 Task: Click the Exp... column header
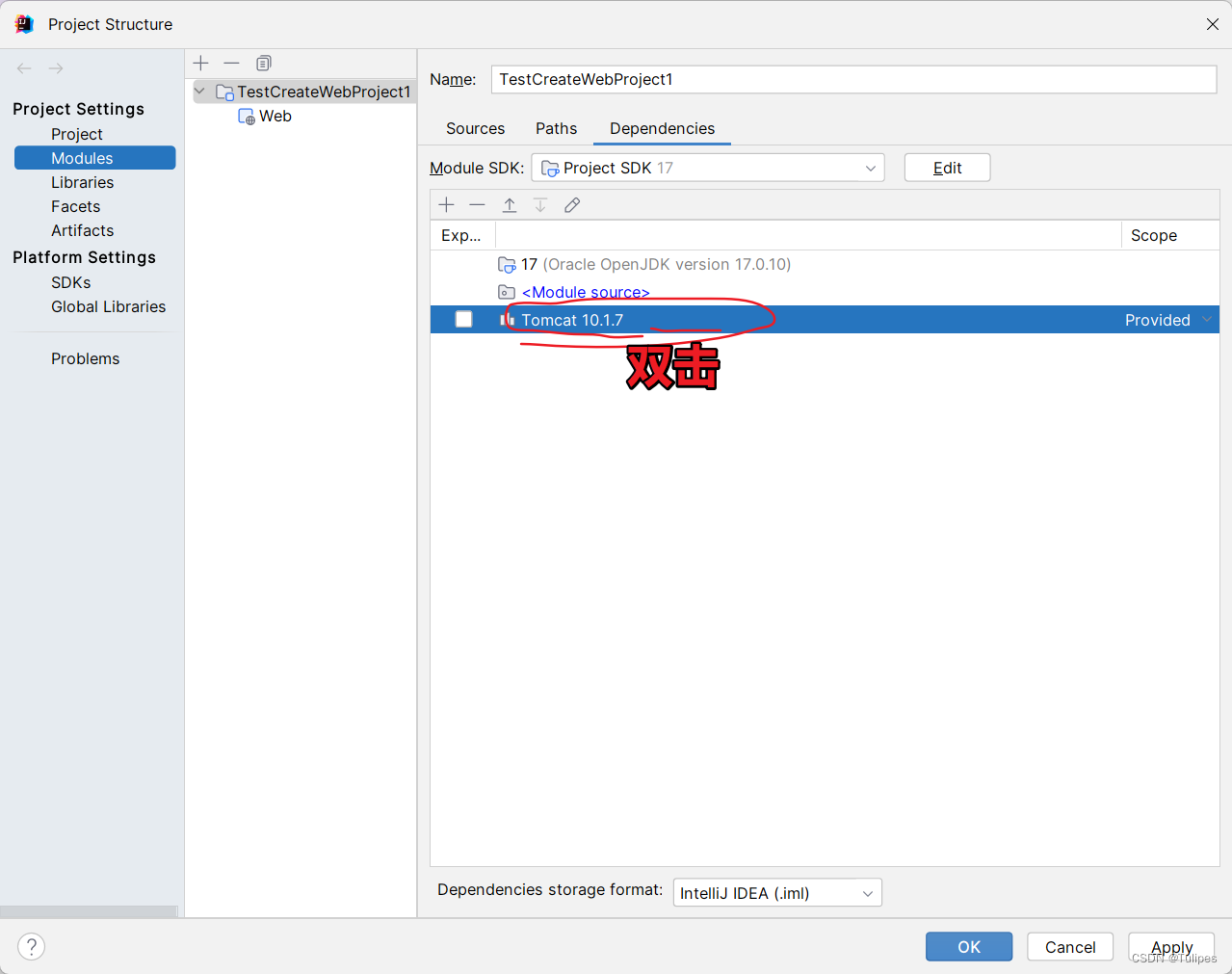tap(462, 235)
